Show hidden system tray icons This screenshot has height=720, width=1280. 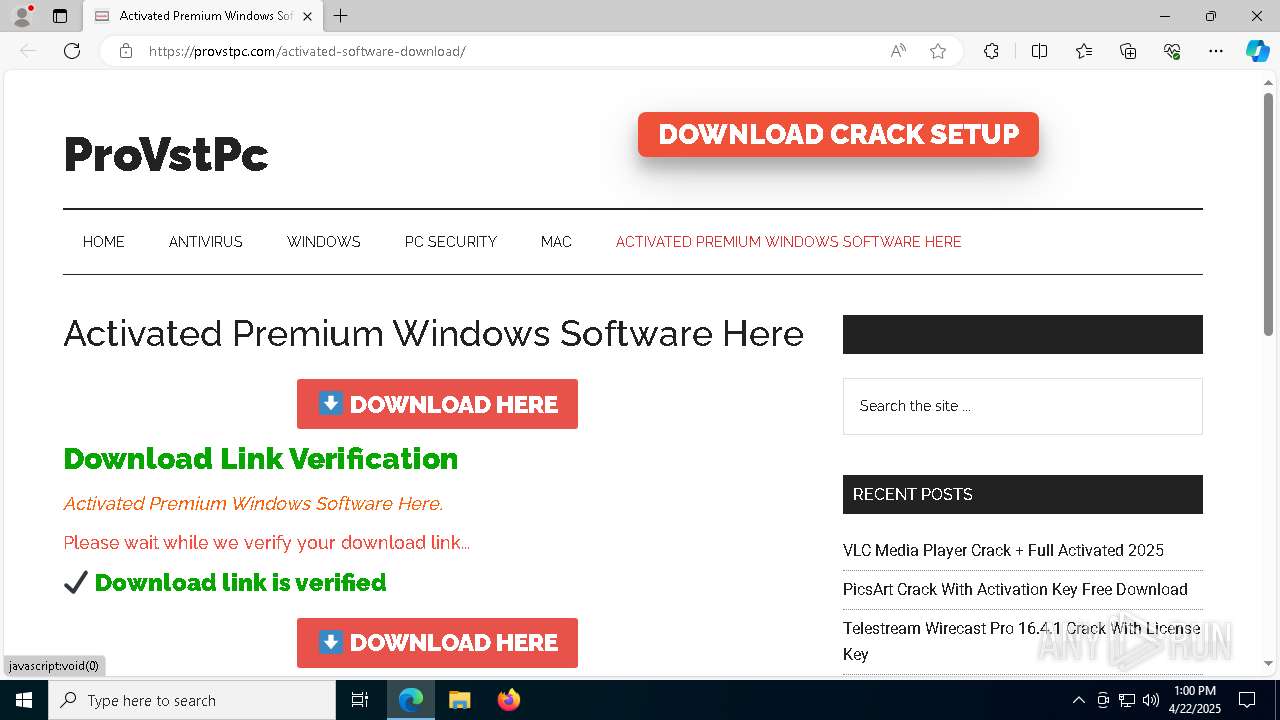[1078, 700]
